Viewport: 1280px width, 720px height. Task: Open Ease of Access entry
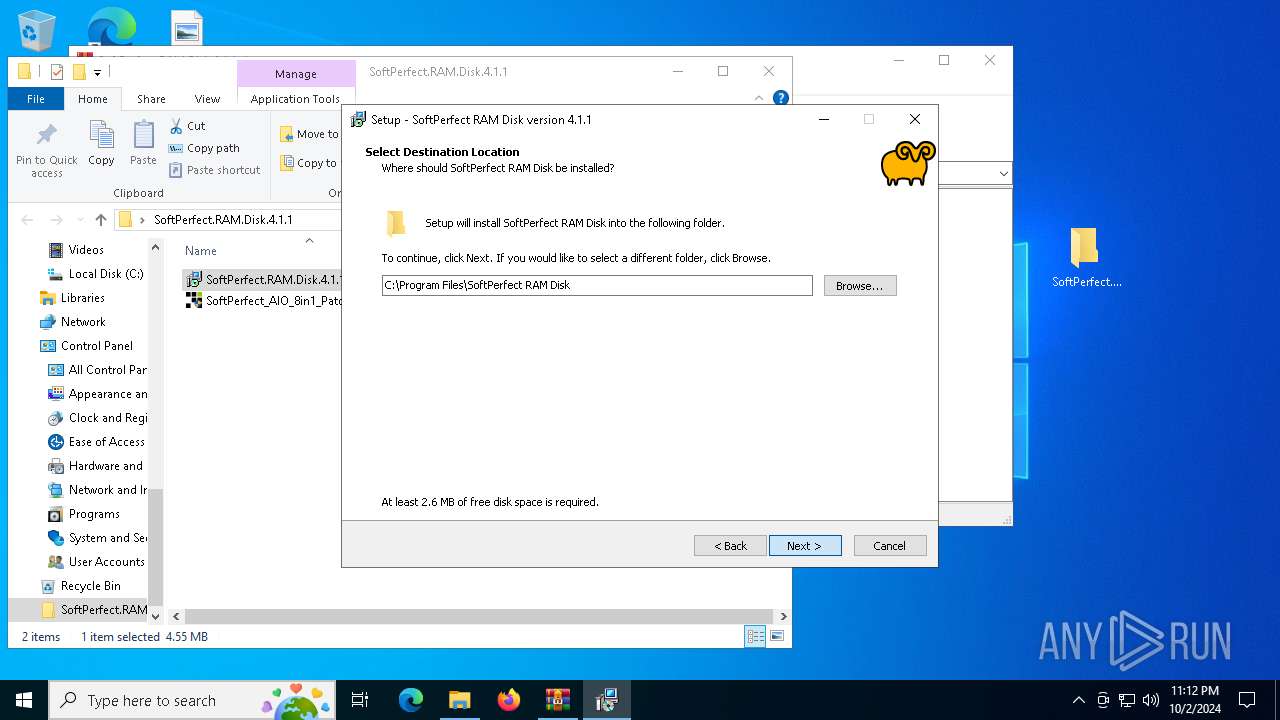[97, 442]
